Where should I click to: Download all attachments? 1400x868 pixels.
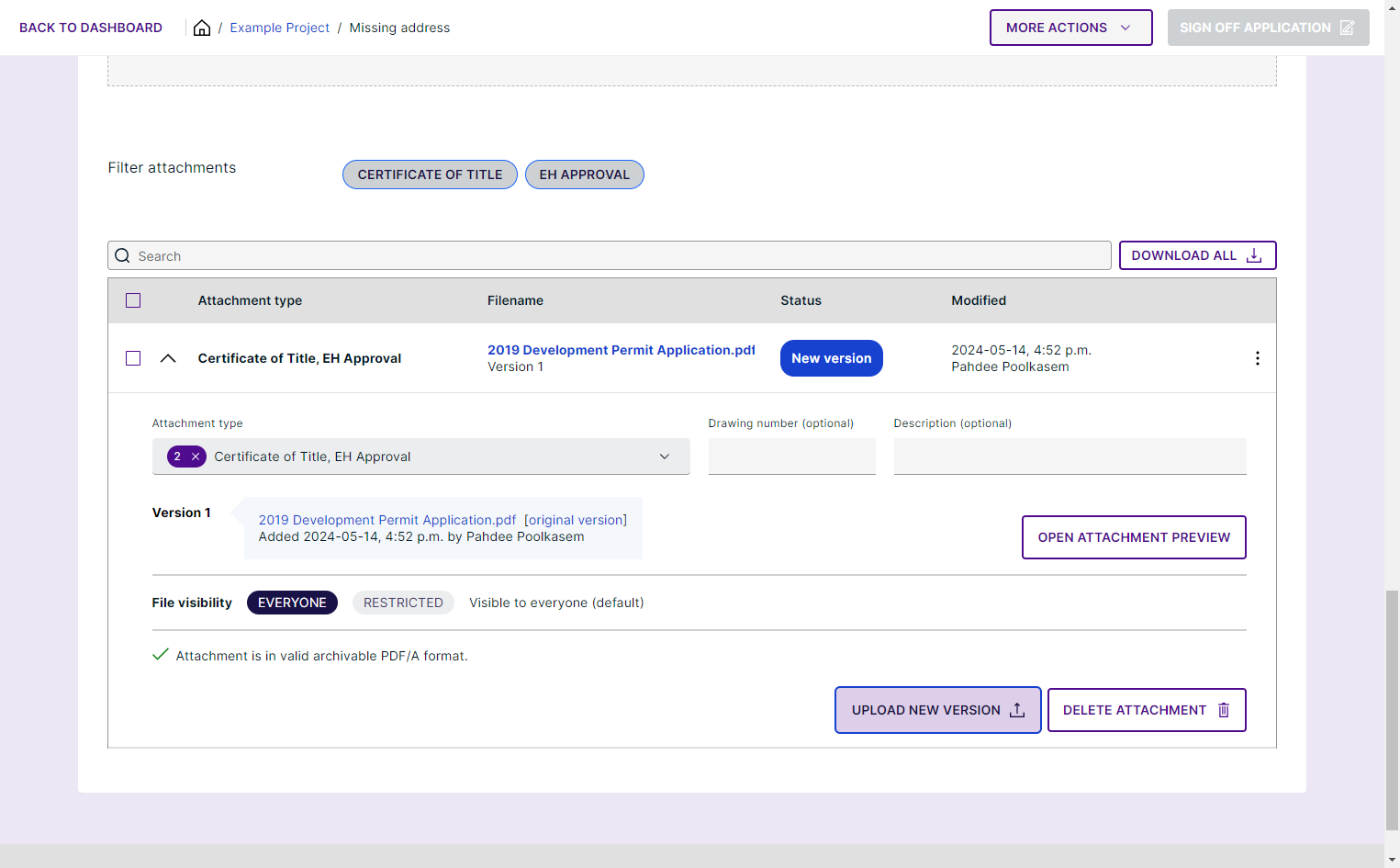click(1197, 255)
